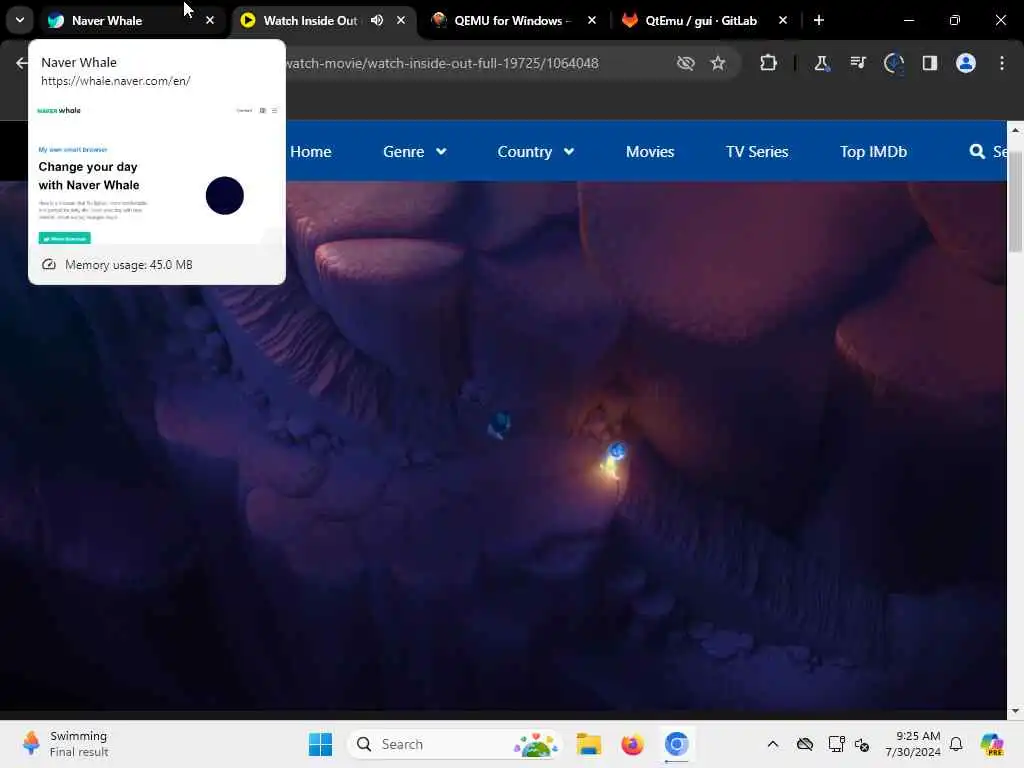Screen dimensions: 1024x768
Task: Open the tab search dropdown arrow
Action: click(20, 20)
